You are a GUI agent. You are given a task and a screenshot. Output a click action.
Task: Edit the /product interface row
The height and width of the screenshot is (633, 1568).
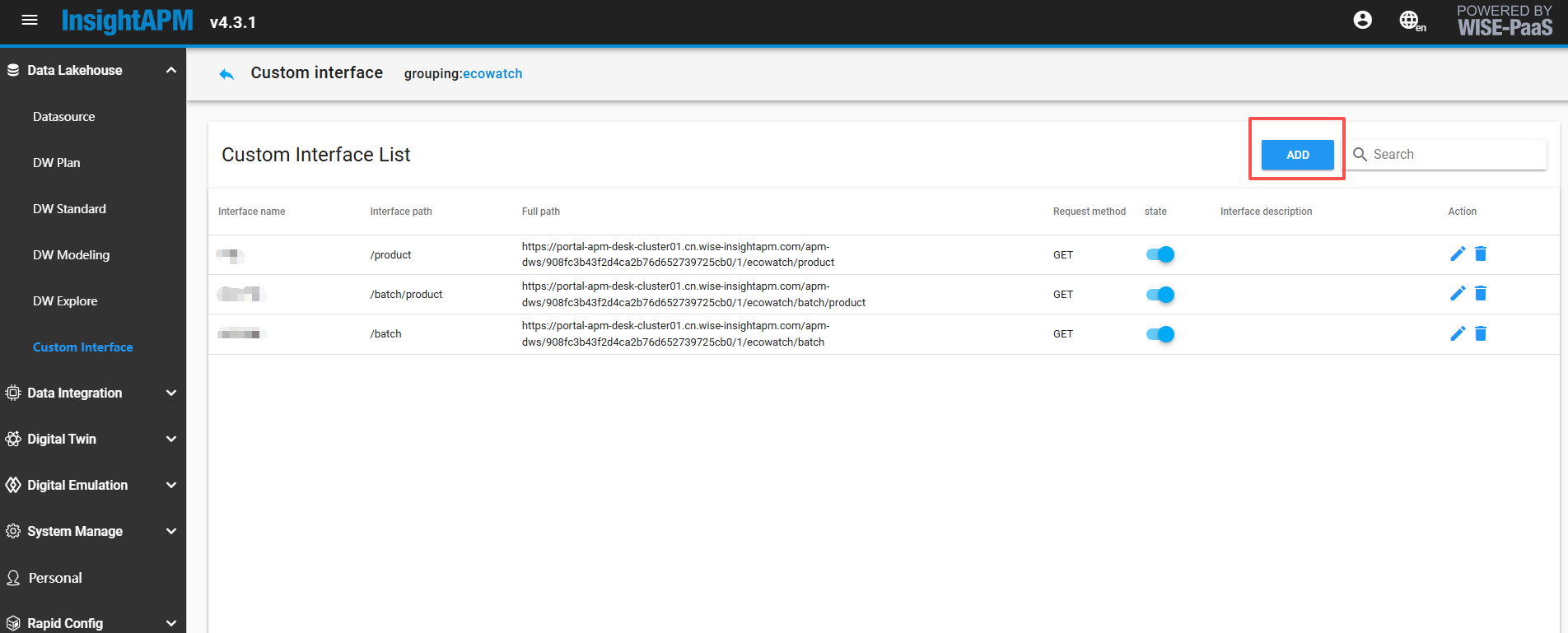(x=1457, y=254)
